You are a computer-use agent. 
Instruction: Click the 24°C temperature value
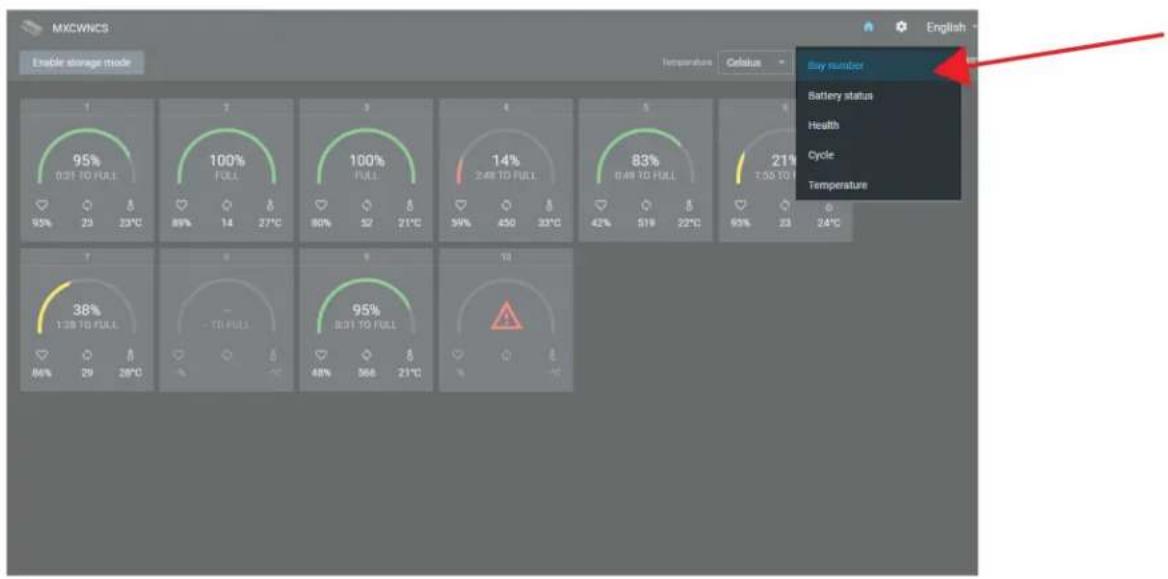[828, 222]
